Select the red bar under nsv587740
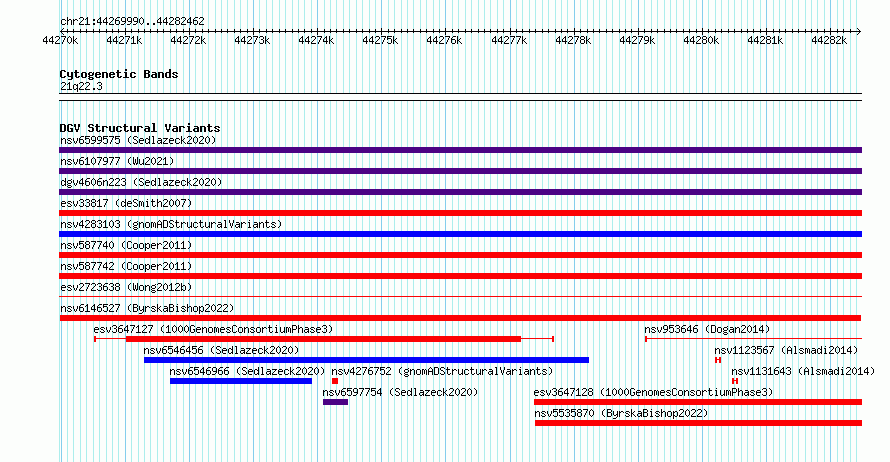 pyautogui.click(x=460, y=255)
